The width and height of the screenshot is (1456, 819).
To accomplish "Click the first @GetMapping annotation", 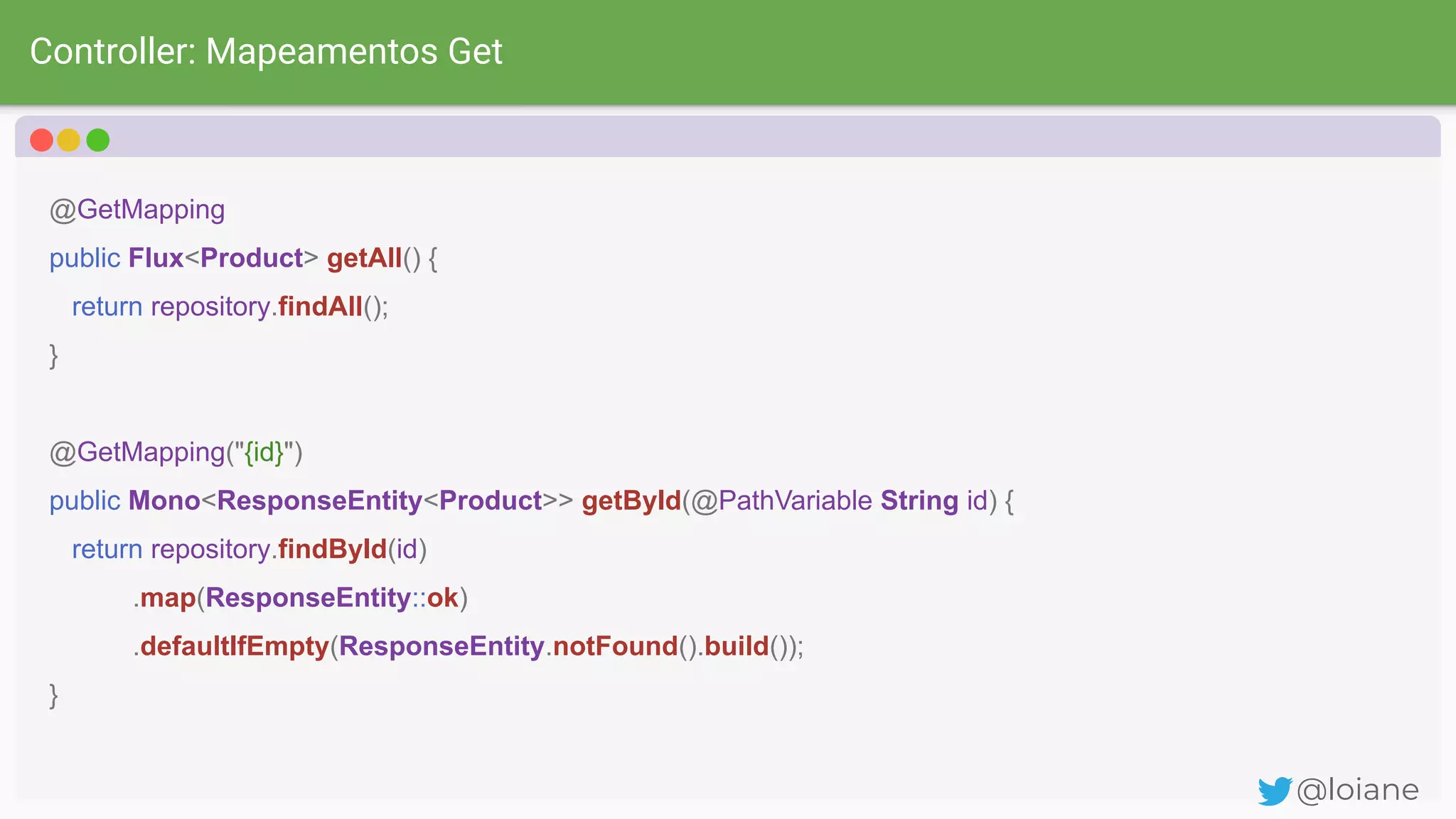I will pos(137,210).
